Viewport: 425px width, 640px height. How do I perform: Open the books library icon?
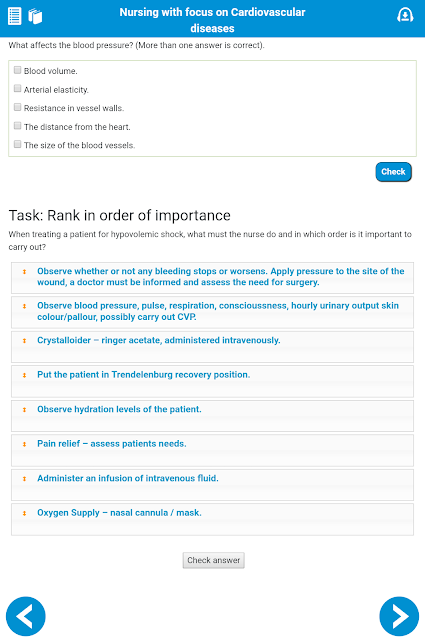(35, 16)
